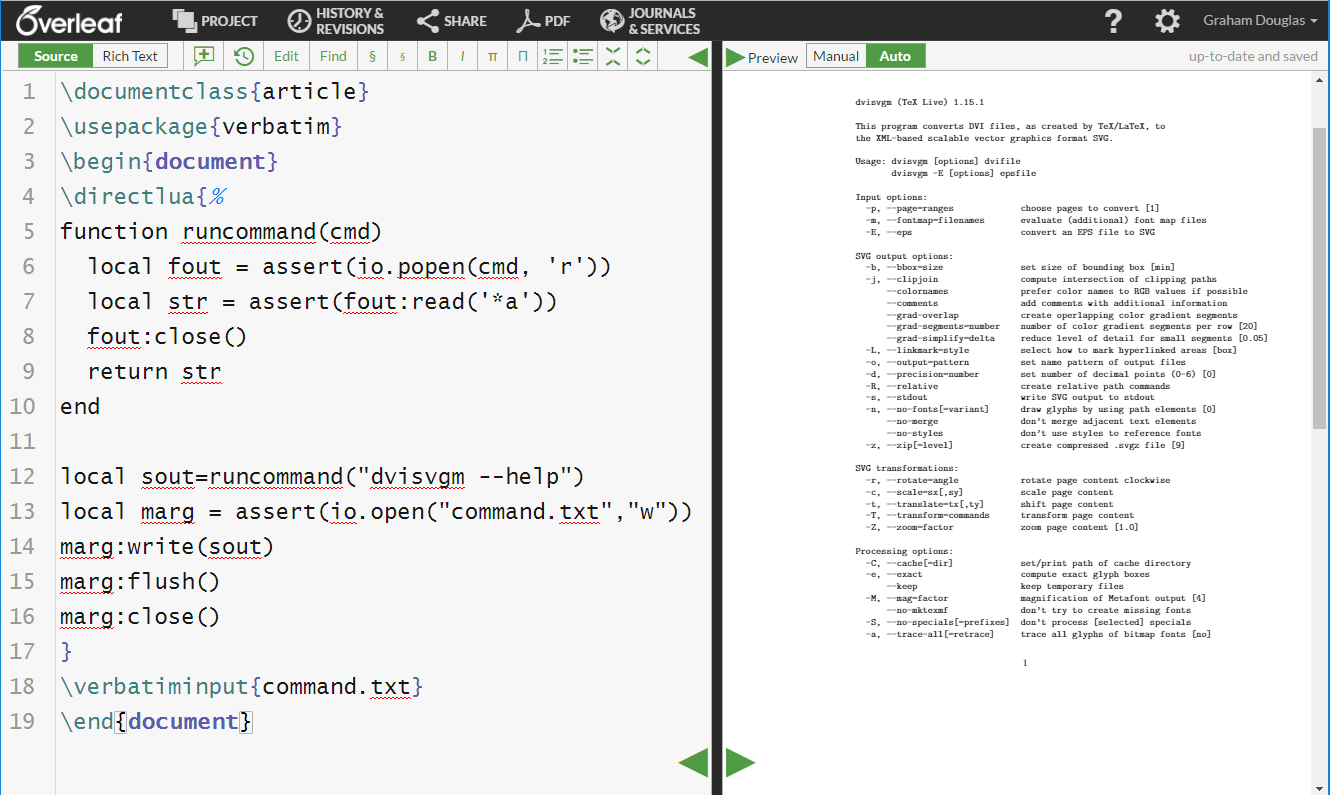Create a numbered list
Viewport: 1330px width, 795px height.
coord(552,56)
